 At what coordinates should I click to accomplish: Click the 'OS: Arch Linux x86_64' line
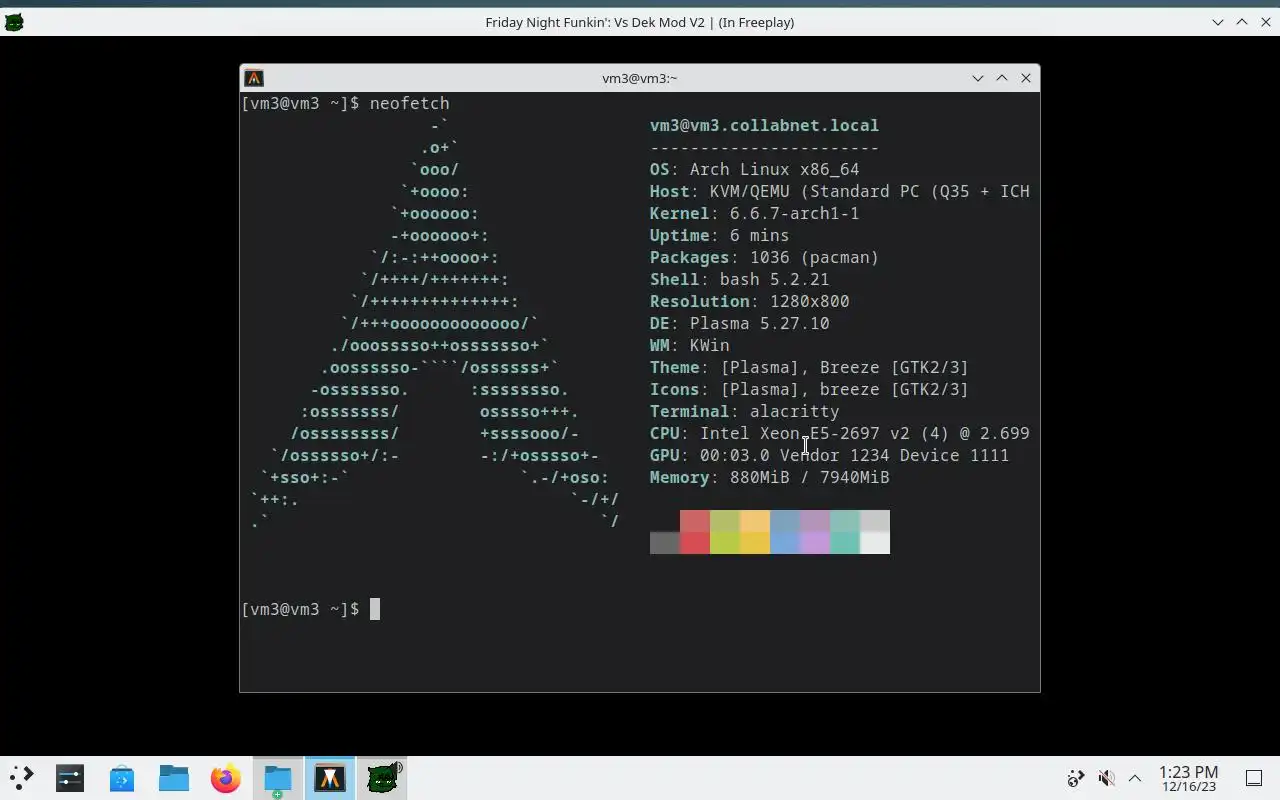(754, 169)
